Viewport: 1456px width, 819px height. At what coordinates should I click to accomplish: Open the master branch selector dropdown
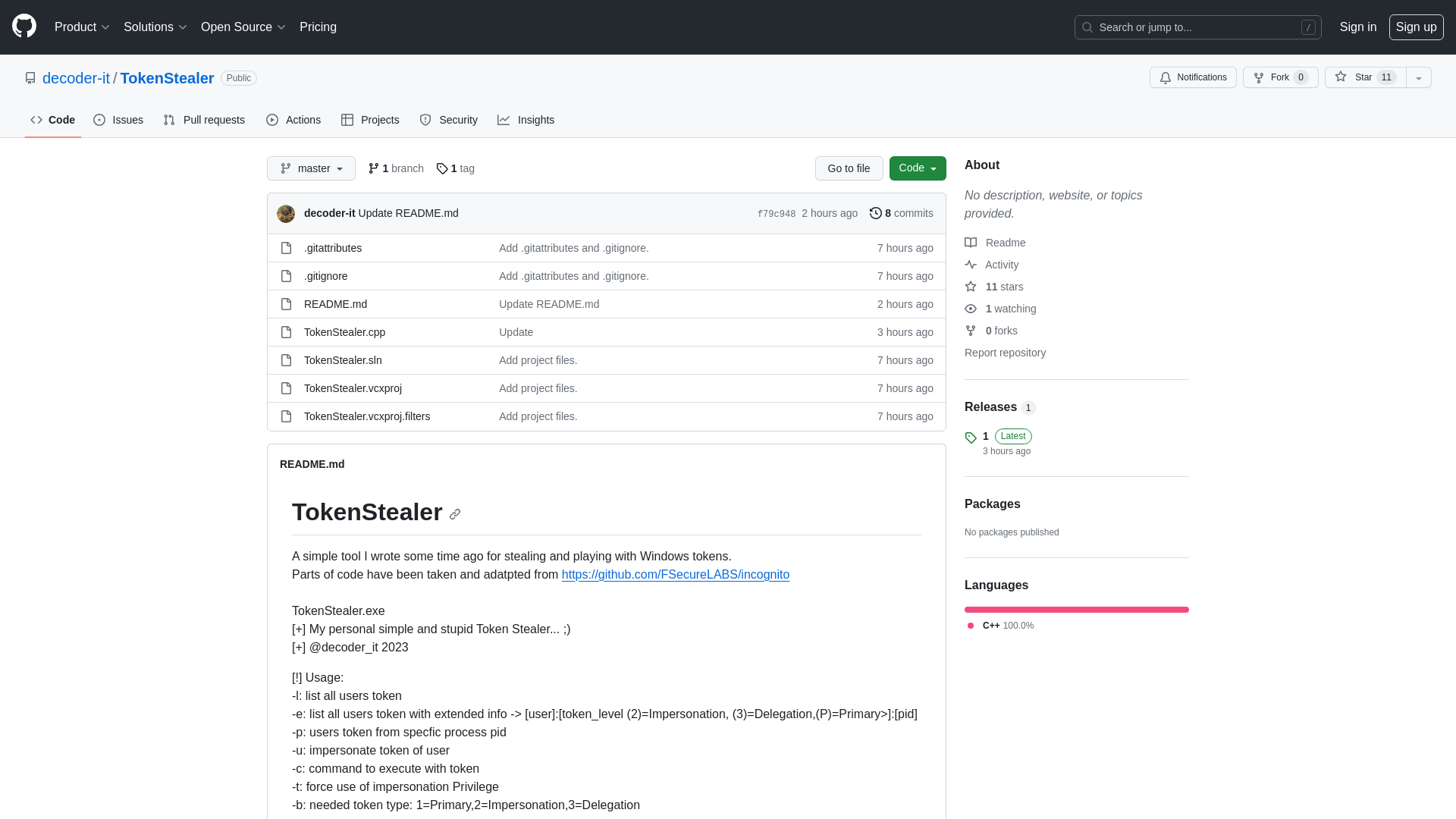click(x=311, y=168)
